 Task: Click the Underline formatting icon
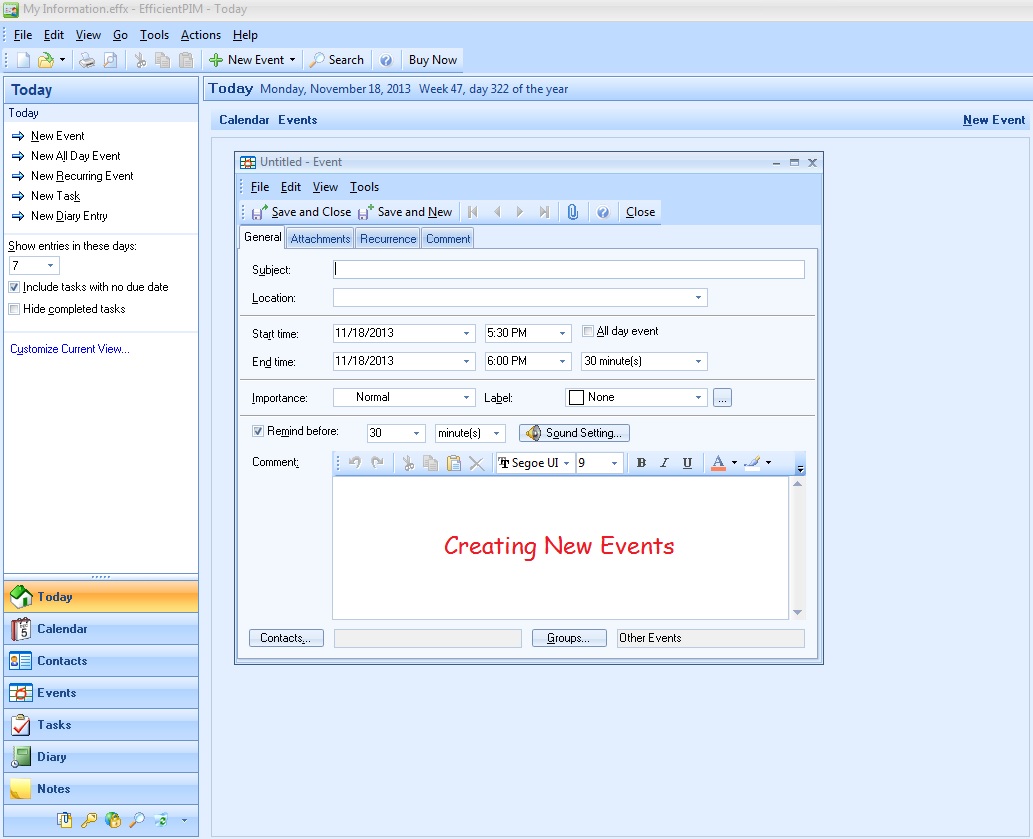coord(687,463)
